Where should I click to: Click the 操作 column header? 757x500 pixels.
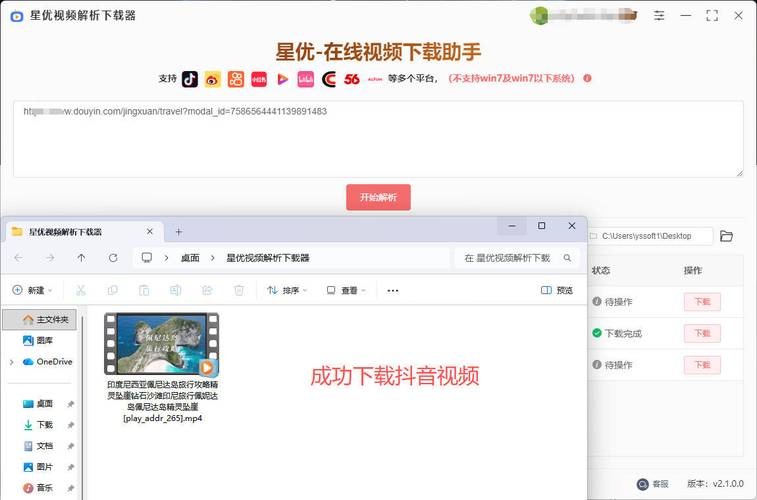pos(693,271)
